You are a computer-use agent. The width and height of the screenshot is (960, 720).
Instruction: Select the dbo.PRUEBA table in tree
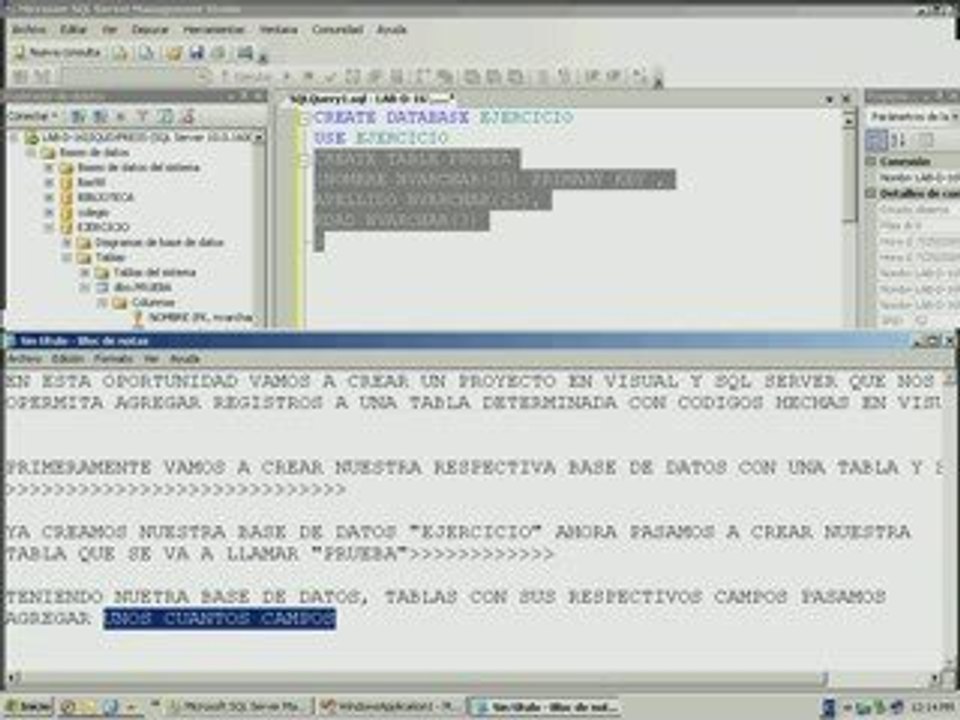pyautogui.click(x=142, y=287)
